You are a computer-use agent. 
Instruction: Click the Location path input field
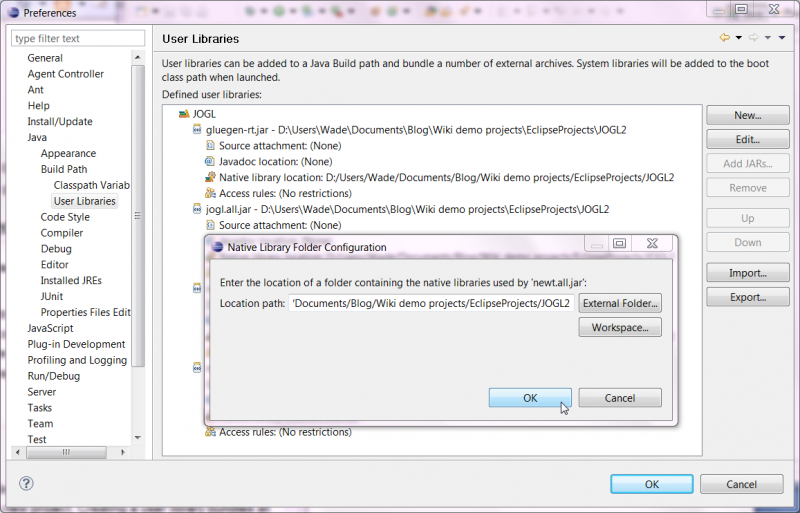pos(432,303)
